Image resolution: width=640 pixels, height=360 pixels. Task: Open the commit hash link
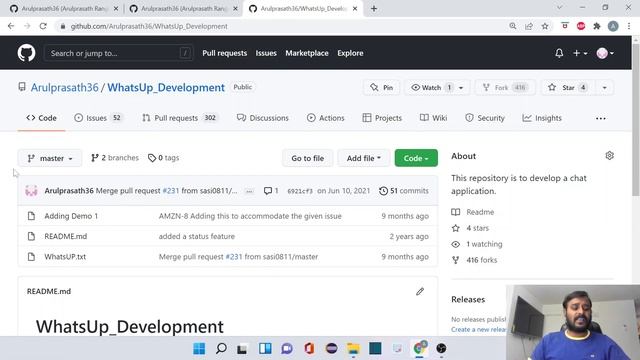[x=300, y=191]
